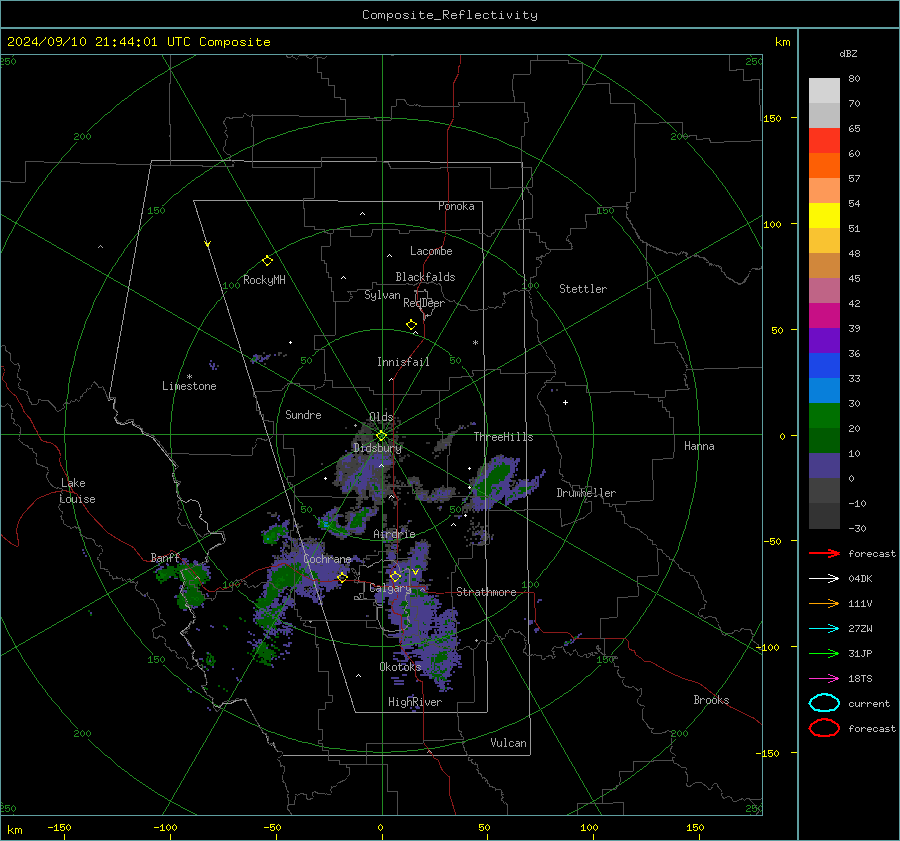Pick the slate purple dBZ swatch beside 0
Screen dimensions: 900x841
point(824,465)
